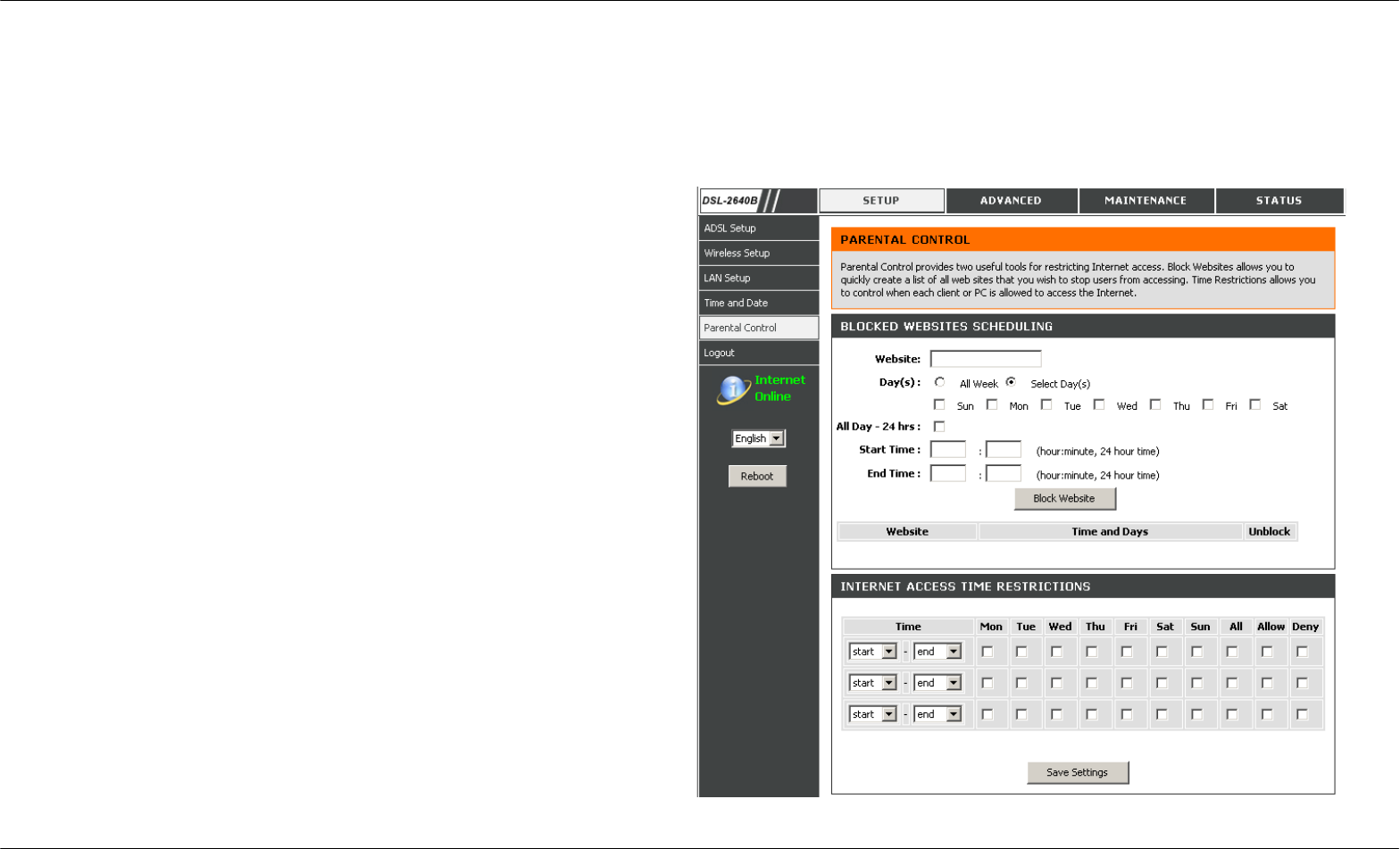
Task: Open ADSL Setup in the sidebar
Action: coord(759,228)
